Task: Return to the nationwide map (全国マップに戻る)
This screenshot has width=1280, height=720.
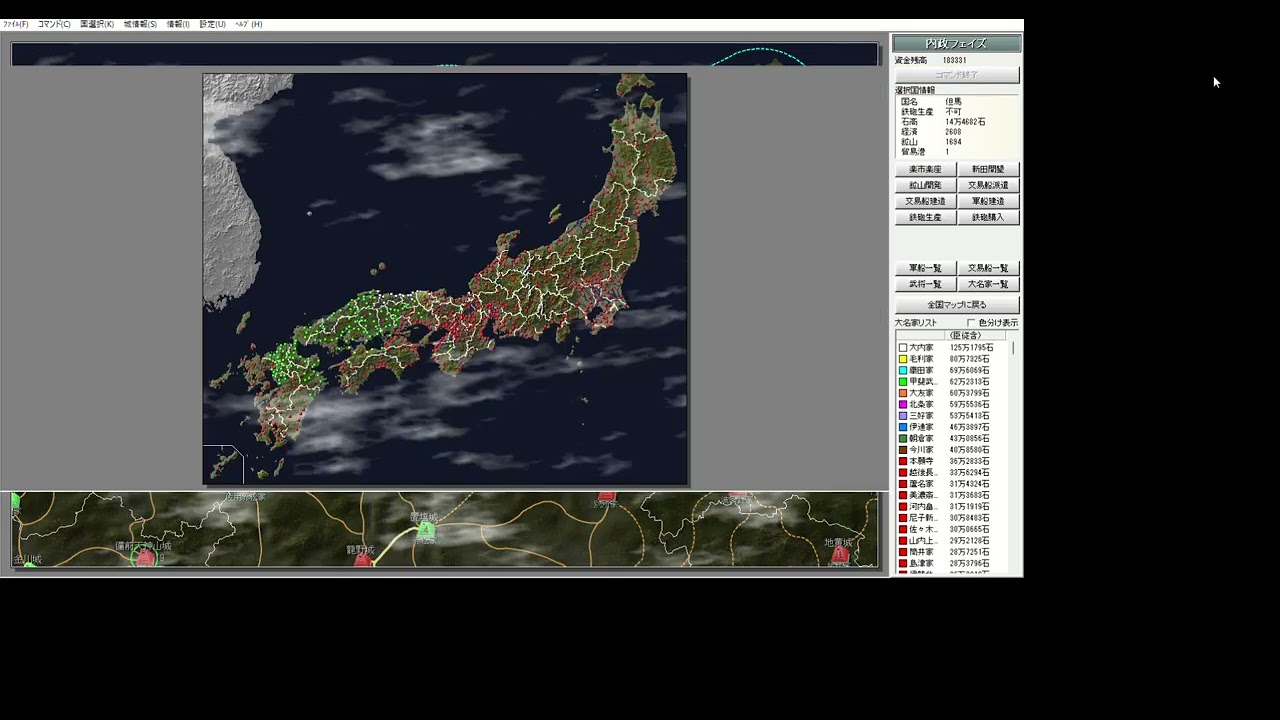Action: pyautogui.click(x=957, y=304)
